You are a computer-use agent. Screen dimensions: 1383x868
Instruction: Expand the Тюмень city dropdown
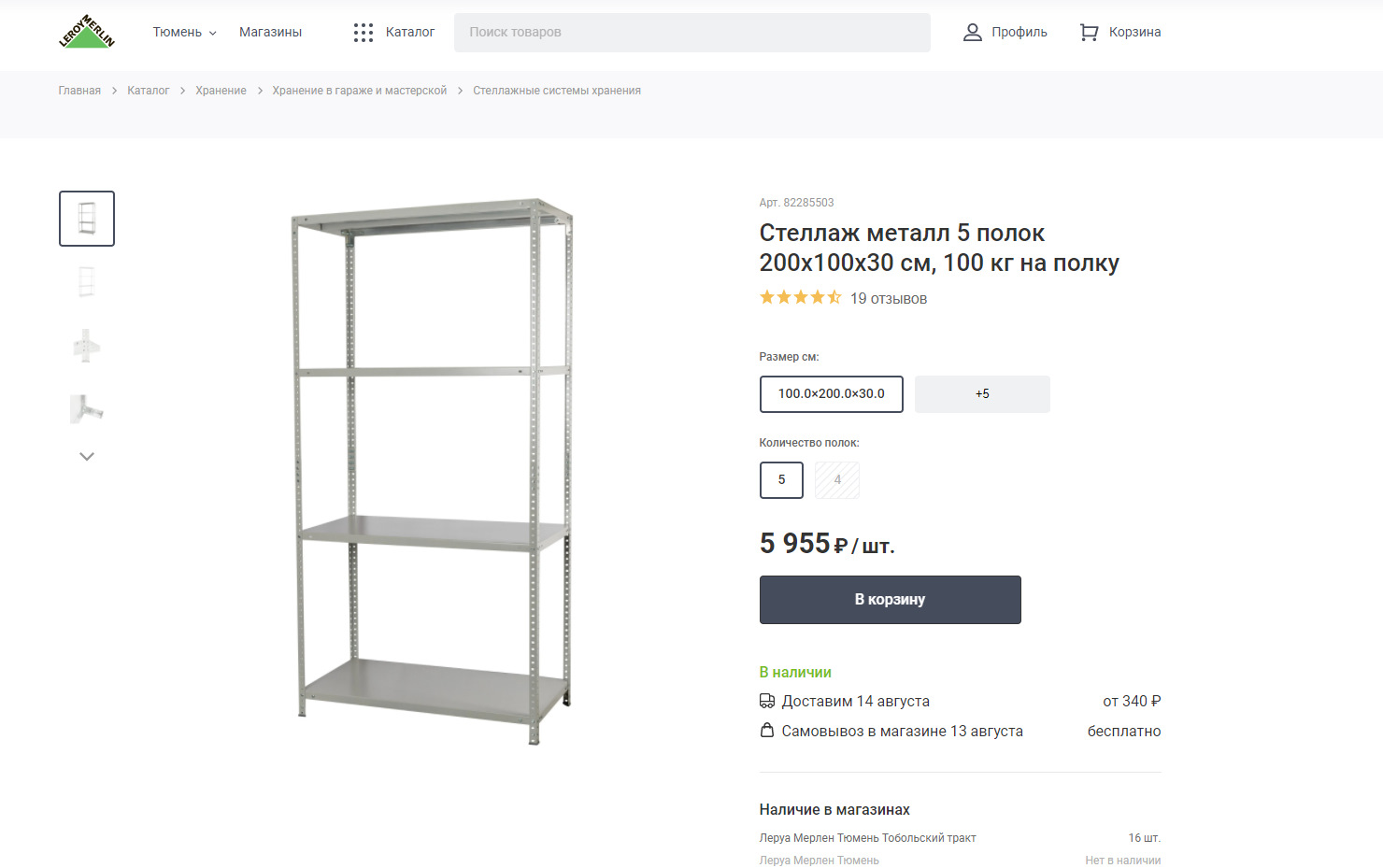[x=184, y=33]
